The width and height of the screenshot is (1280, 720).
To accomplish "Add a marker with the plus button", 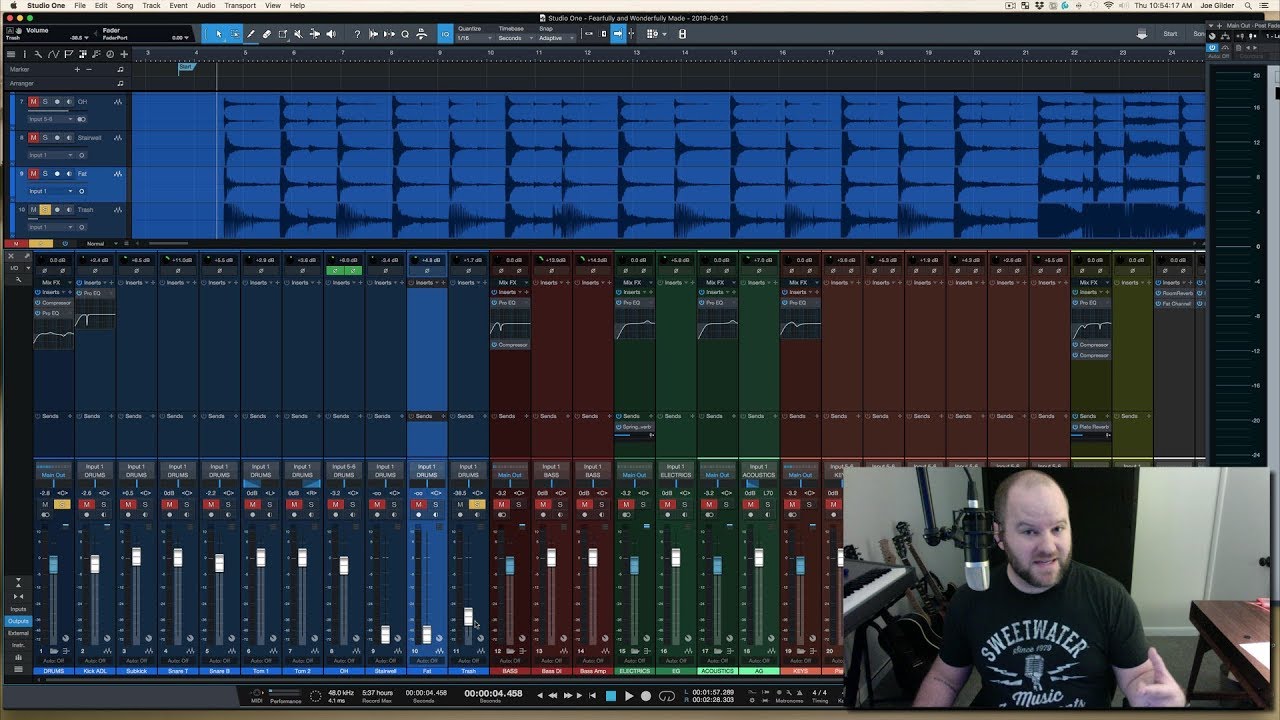I will [77, 69].
